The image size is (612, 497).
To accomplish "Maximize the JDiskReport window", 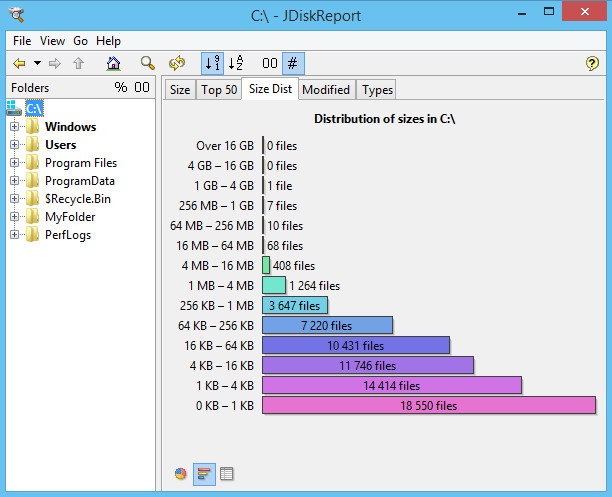I will (x=549, y=12).
